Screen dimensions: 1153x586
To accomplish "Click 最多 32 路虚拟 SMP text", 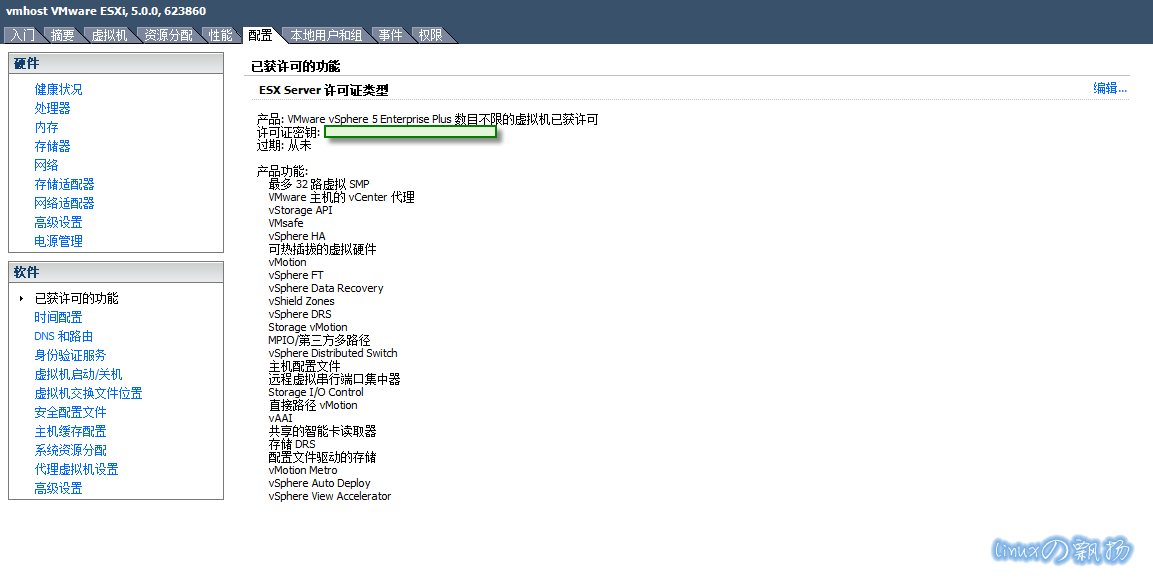I will tap(319, 184).
